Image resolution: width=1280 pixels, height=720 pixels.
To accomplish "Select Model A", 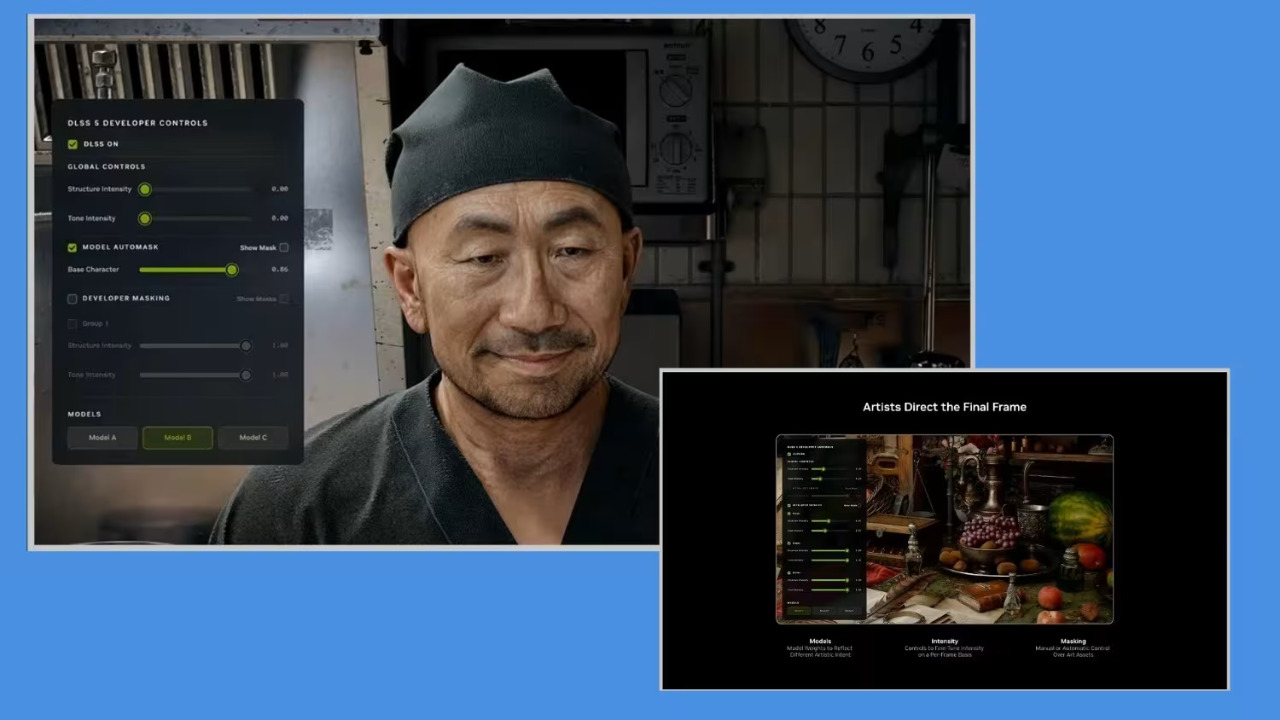I will tap(102, 437).
